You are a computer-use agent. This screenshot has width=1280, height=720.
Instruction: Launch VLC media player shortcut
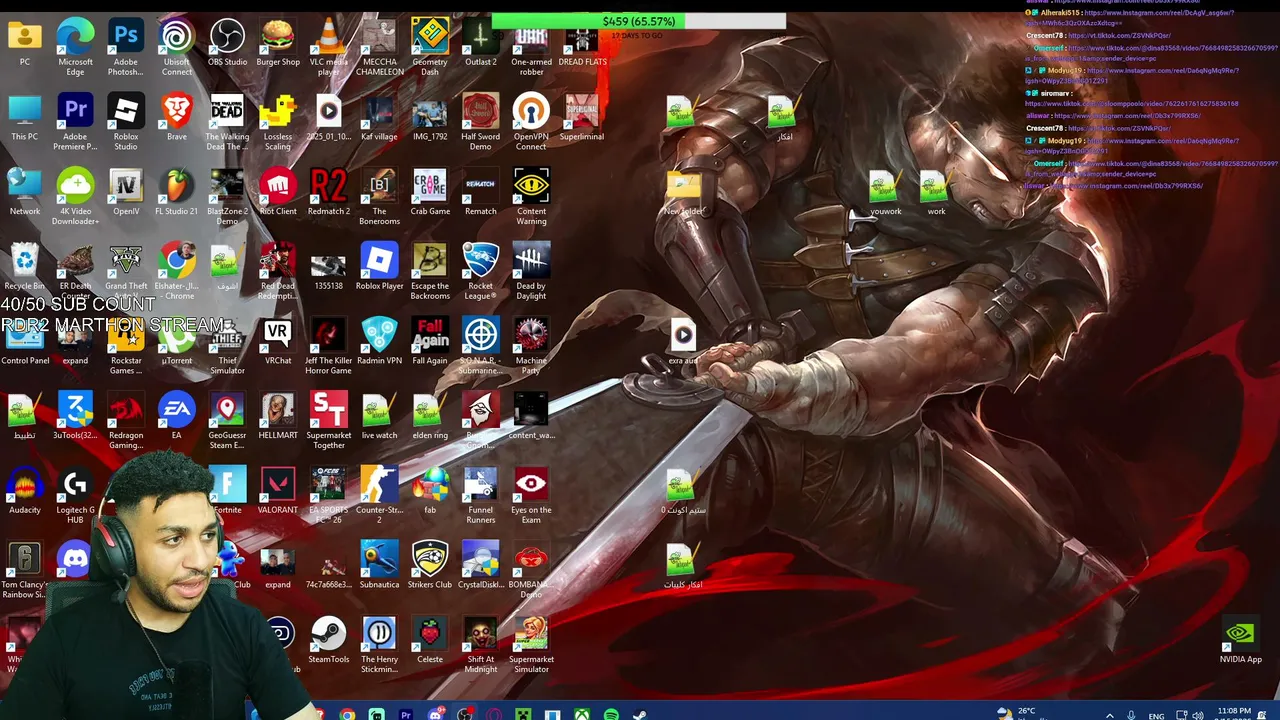click(329, 47)
